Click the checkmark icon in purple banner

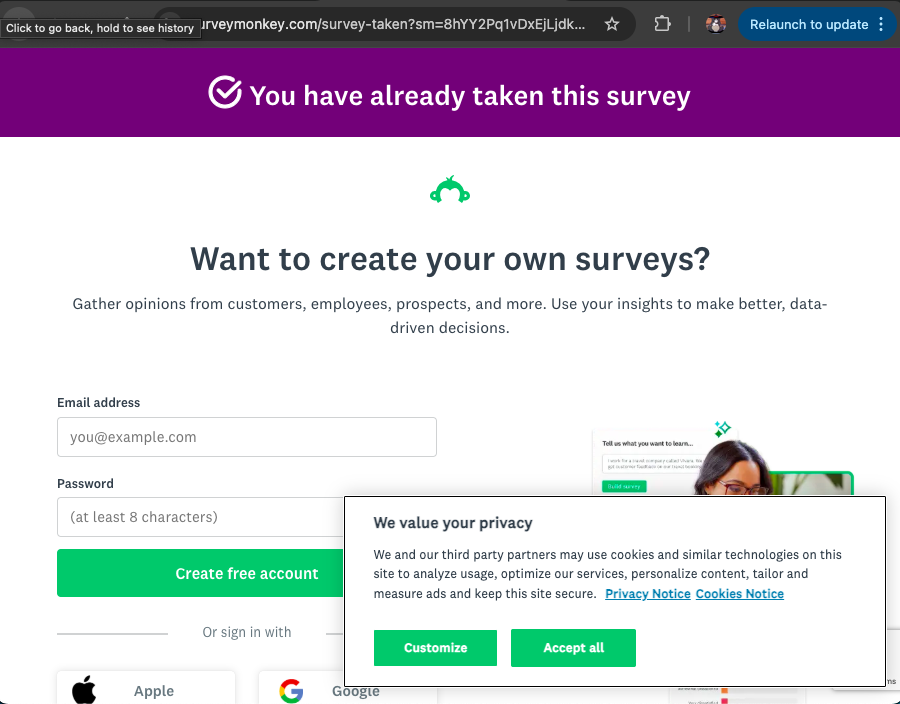pyautogui.click(x=225, y=93)
